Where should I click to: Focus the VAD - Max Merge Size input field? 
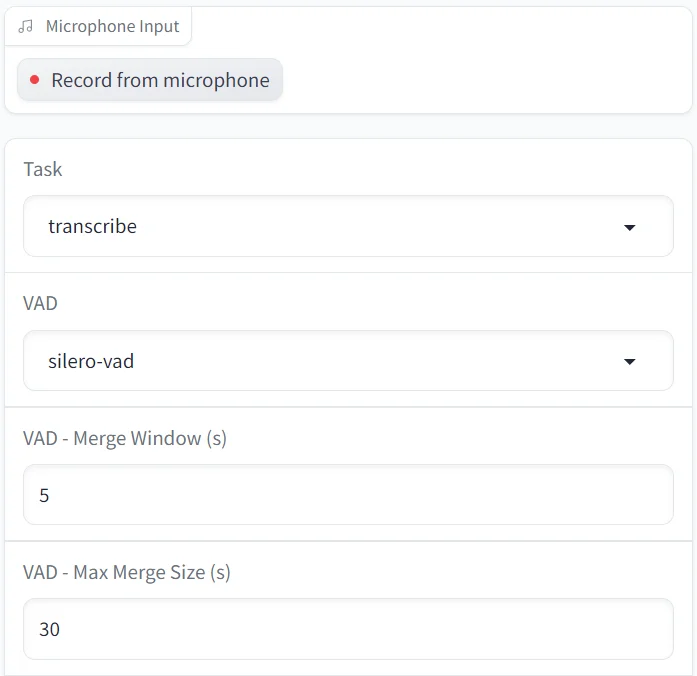tap(348, 629)
